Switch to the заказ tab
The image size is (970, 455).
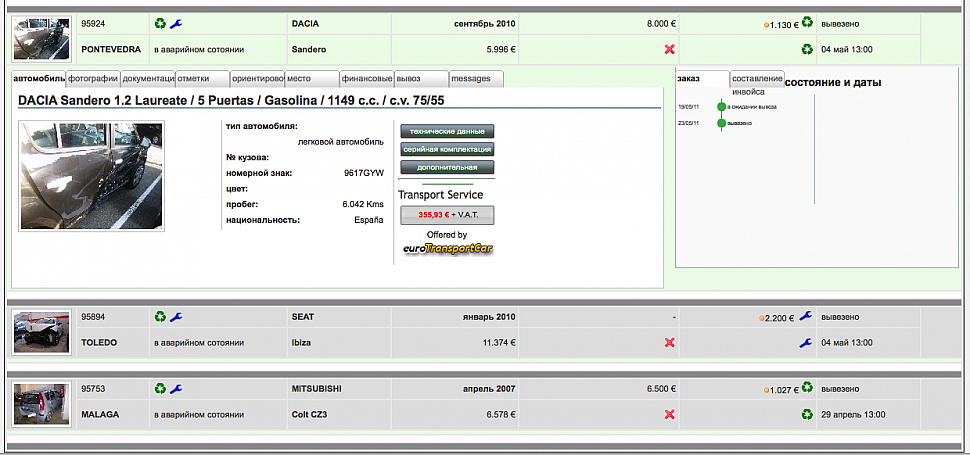click(703, 79)
